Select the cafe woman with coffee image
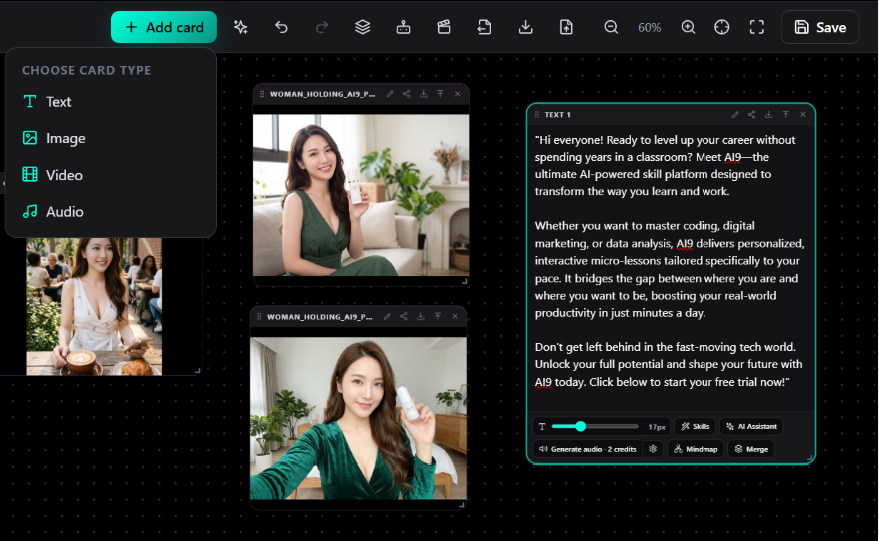Viewport: 879px width, 541px height. pyautogui.click(x=94, y=306)
